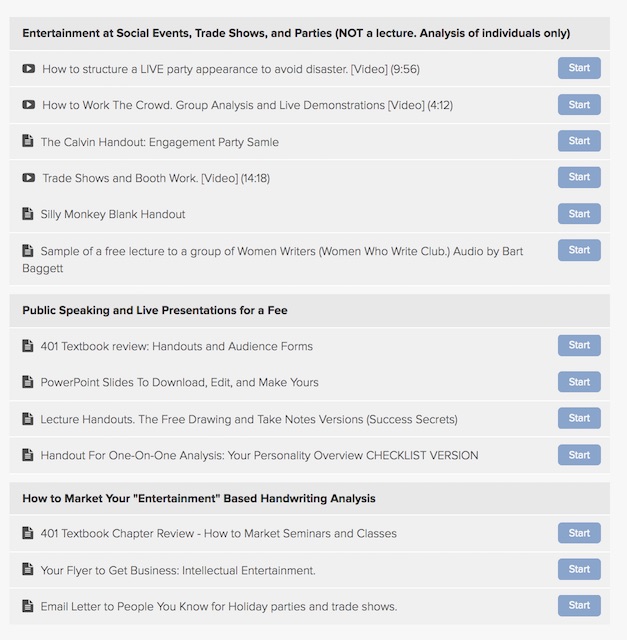Open Handout For One-On-One Analysis lesson title
627x640 pixels.
coord(259,456)
